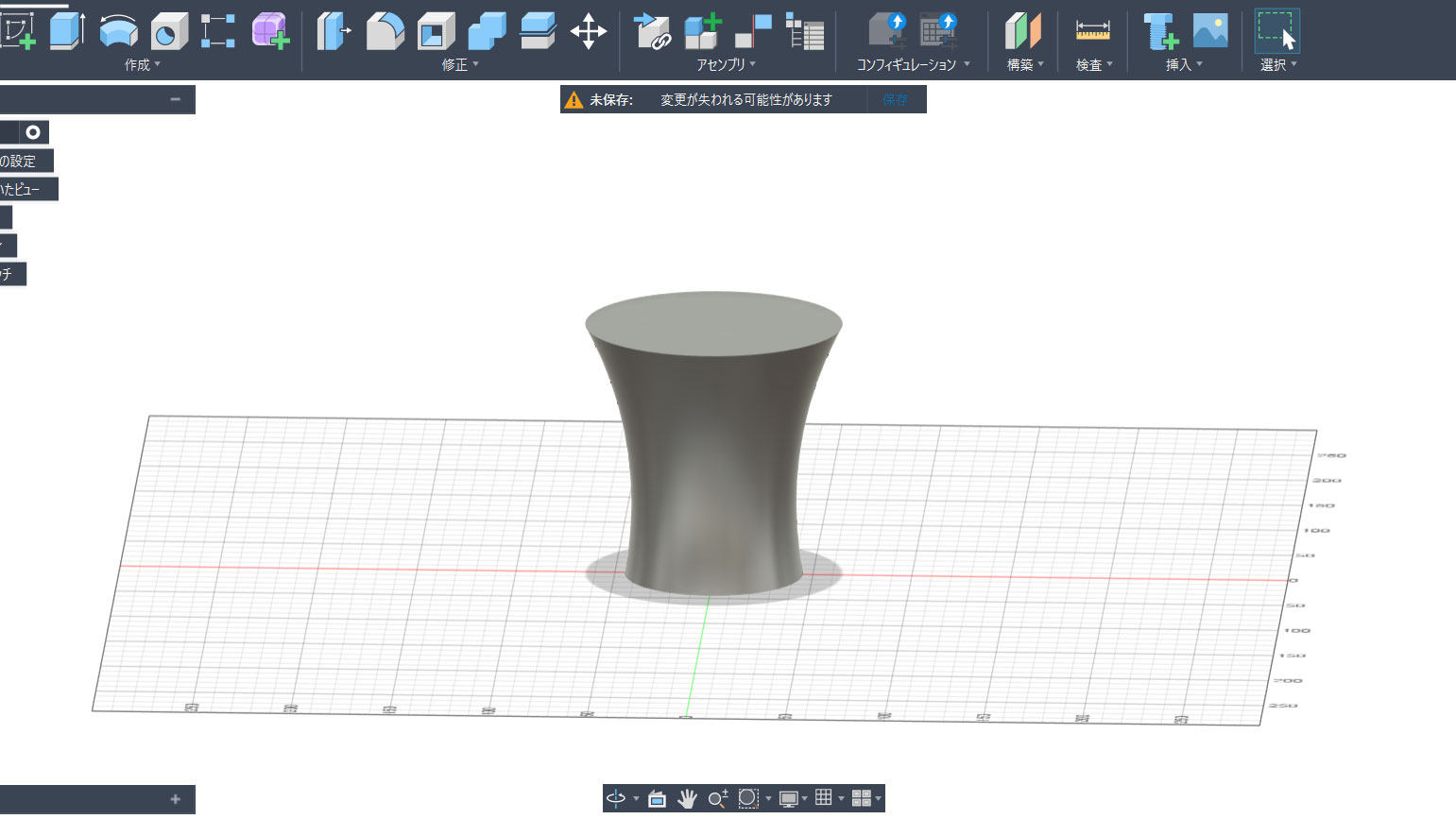The height and width of the screenshot is (819, 1456).
Task: Open the 修正 dropdown menu
Action: coord(458,64)
